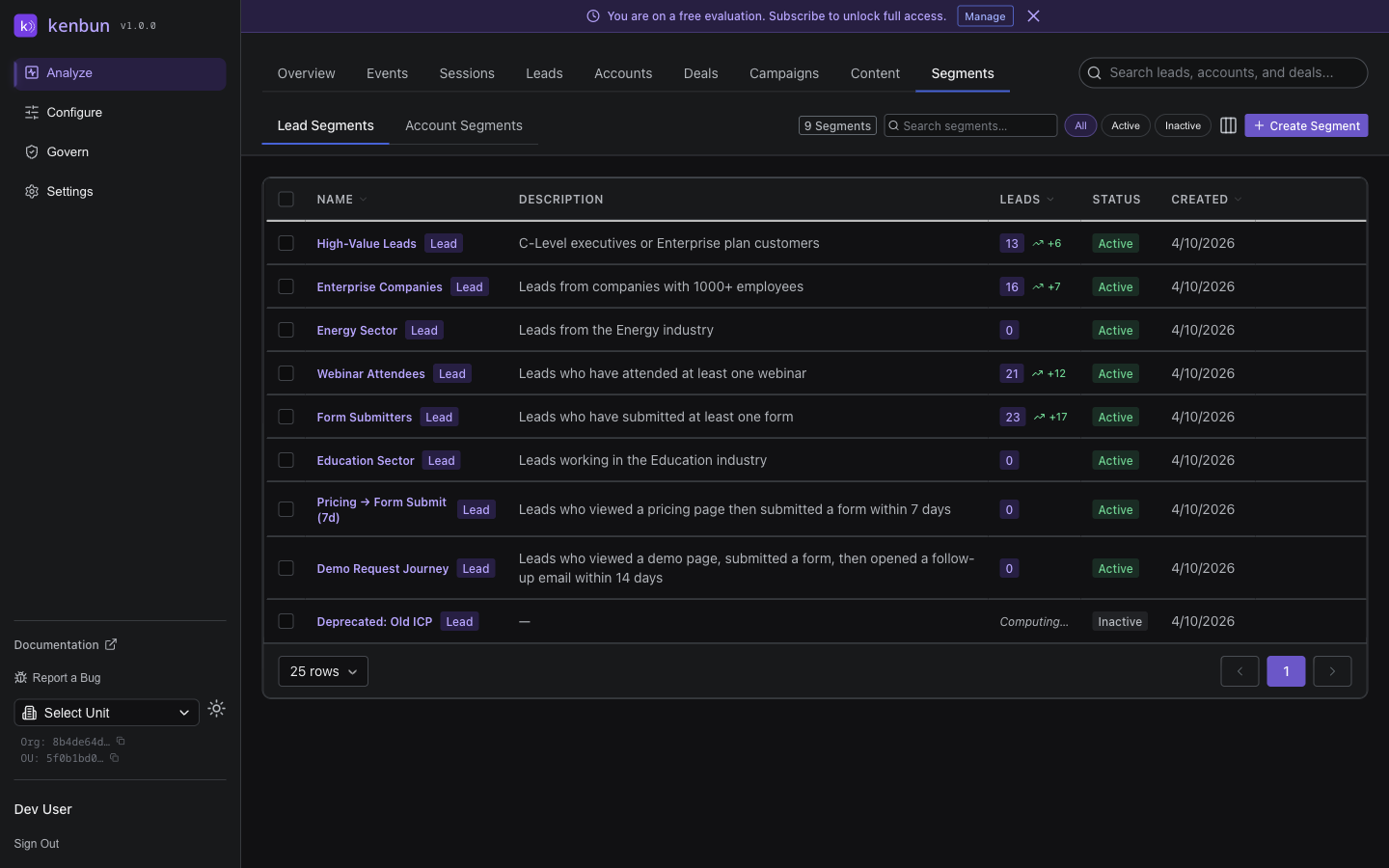Sort by the NAME column header

click(341, 200)
